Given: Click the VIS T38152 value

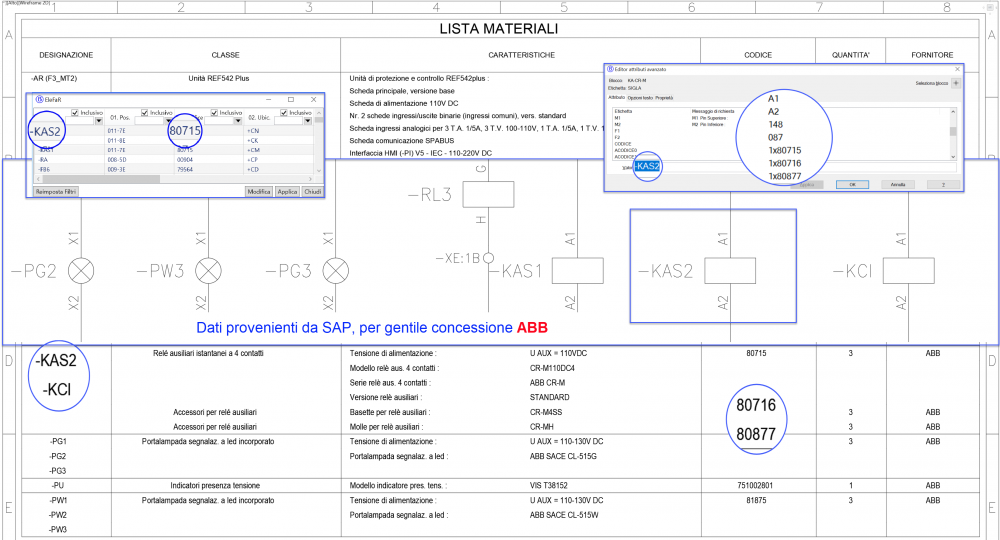Looking at the screenshot, I should pos(548,485).
